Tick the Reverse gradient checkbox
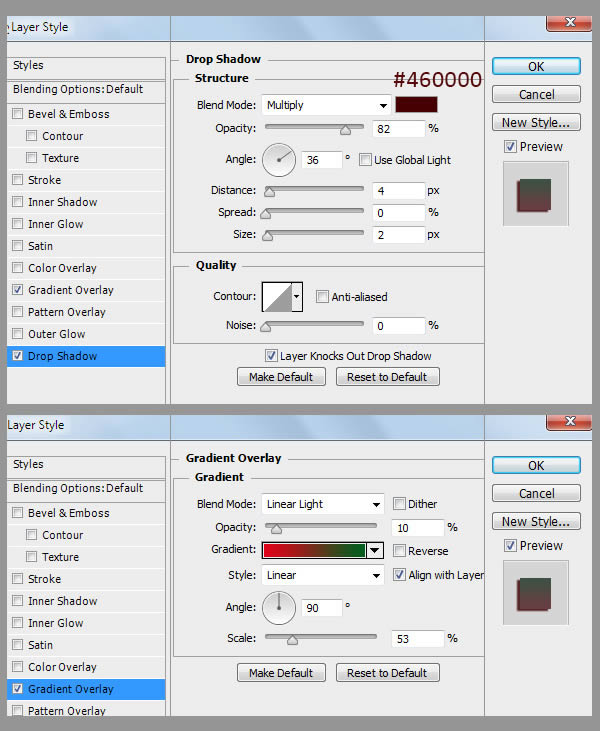Screen dimensions: 600x731 (400, 551)
